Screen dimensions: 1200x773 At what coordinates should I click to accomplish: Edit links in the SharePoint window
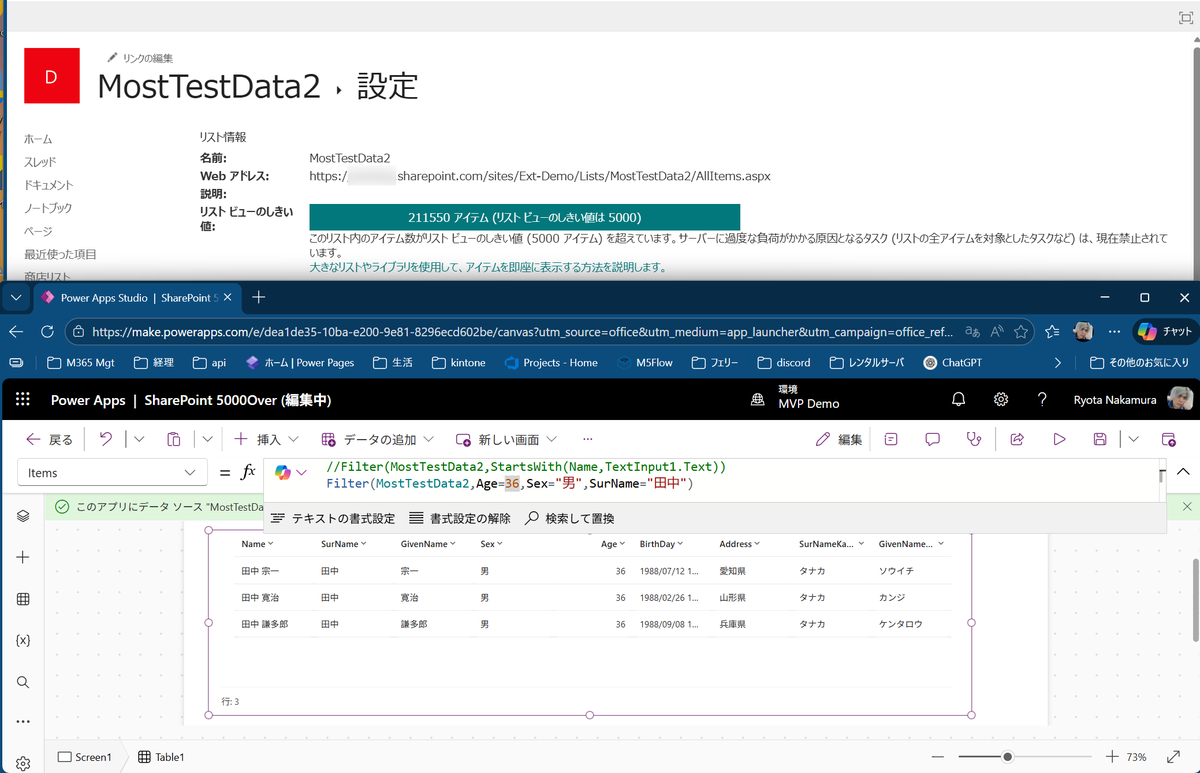(140, 58)
